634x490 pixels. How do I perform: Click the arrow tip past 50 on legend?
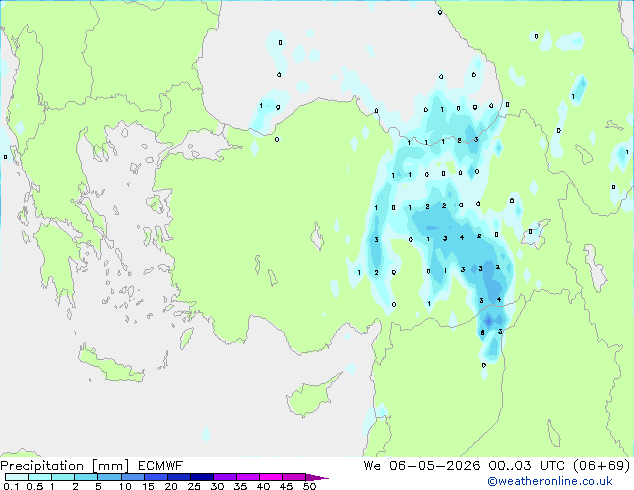(x=317, y=477)
